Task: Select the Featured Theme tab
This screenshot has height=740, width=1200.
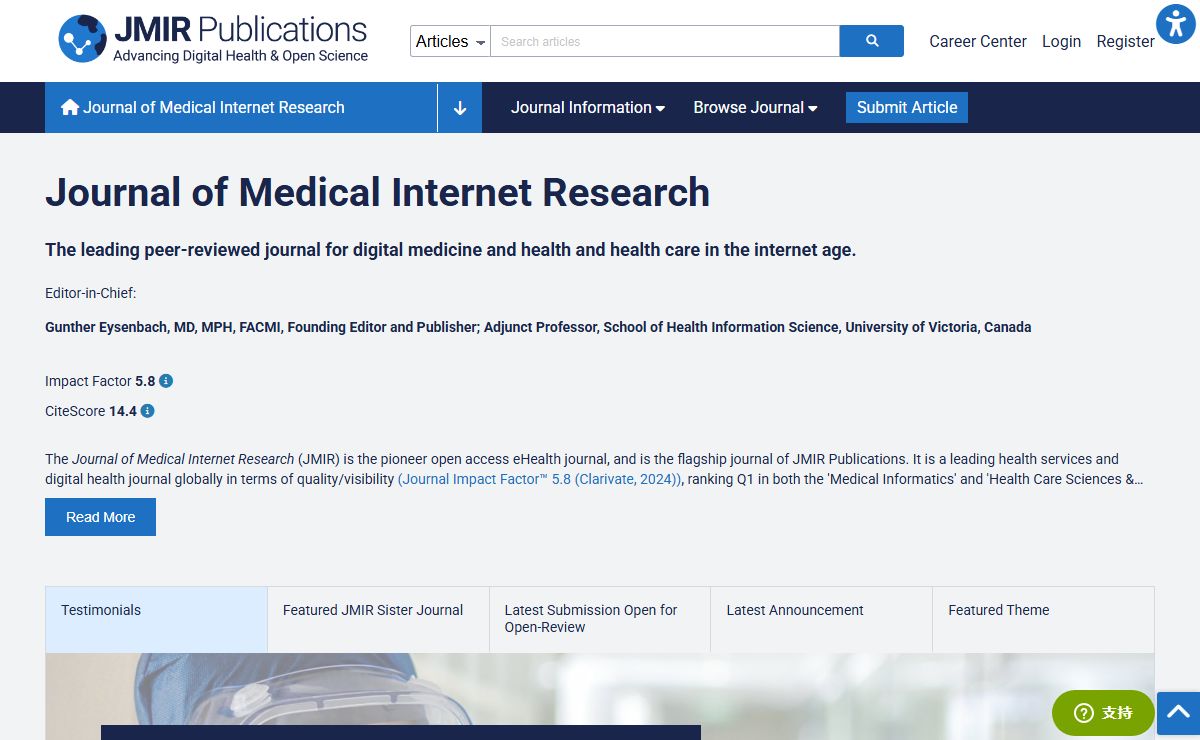Action: coord(1043,619)
